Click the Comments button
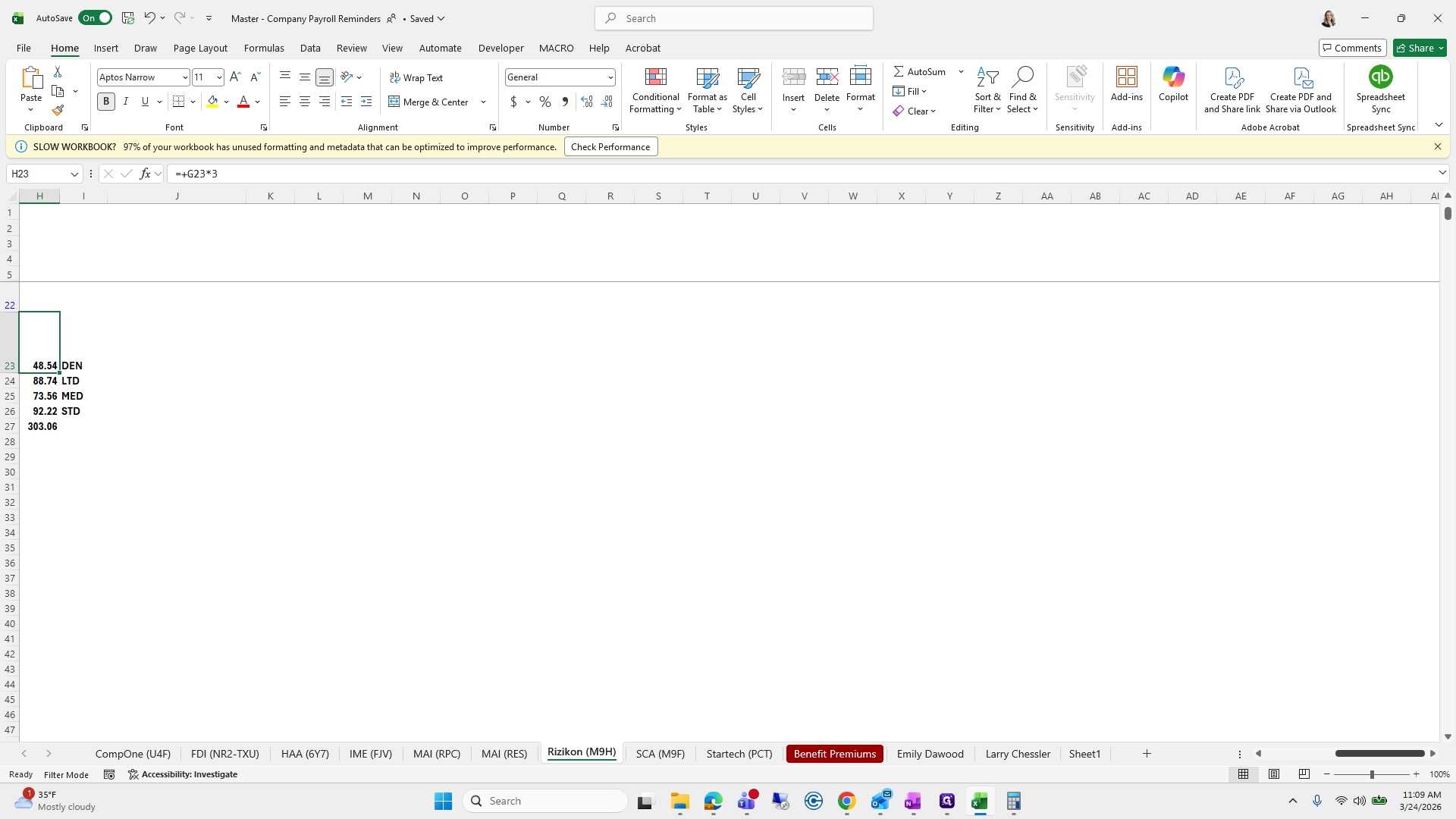This screenshot has height=819, width=1456. tap(1352, 48)
